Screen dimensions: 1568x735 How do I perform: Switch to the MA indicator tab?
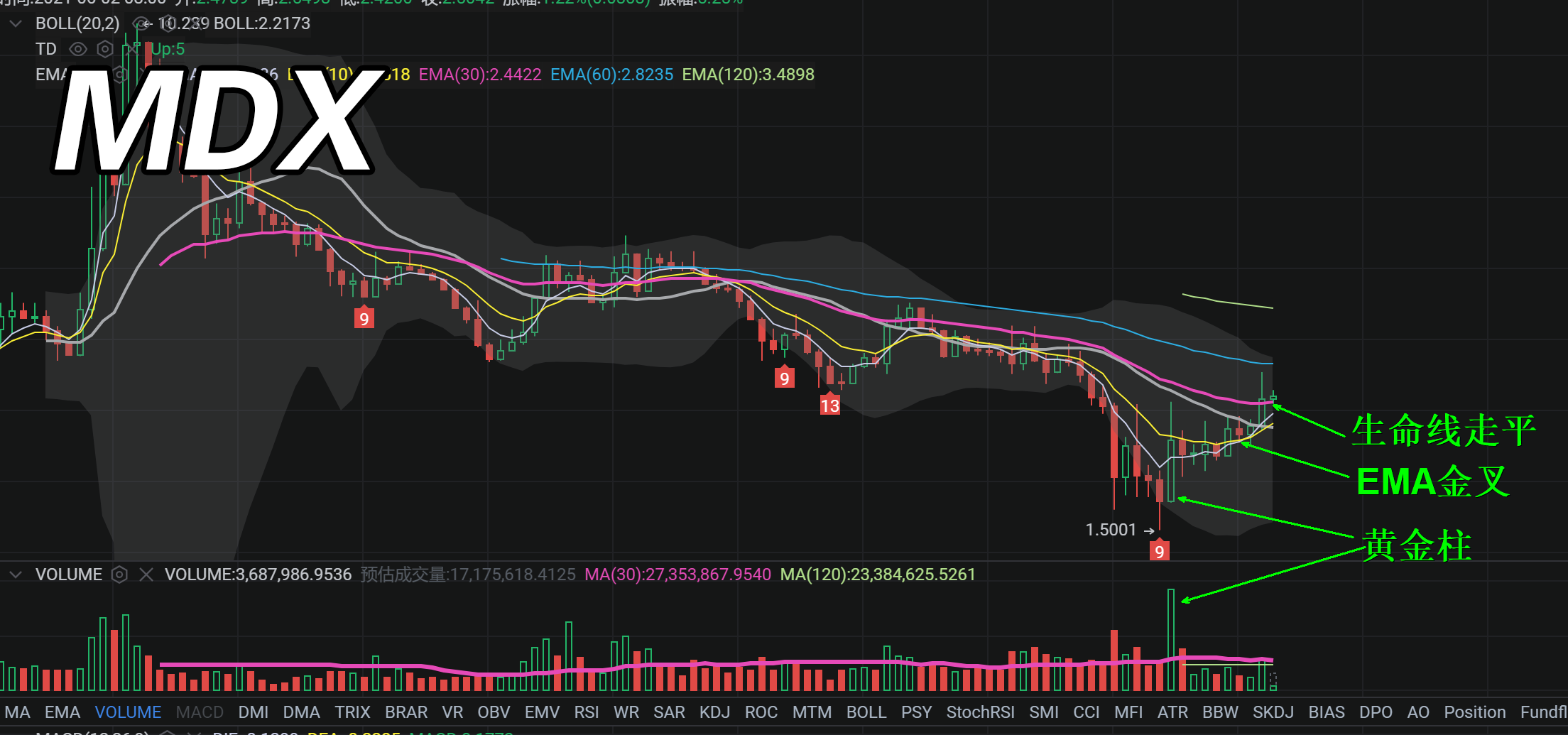pos(18,712)
